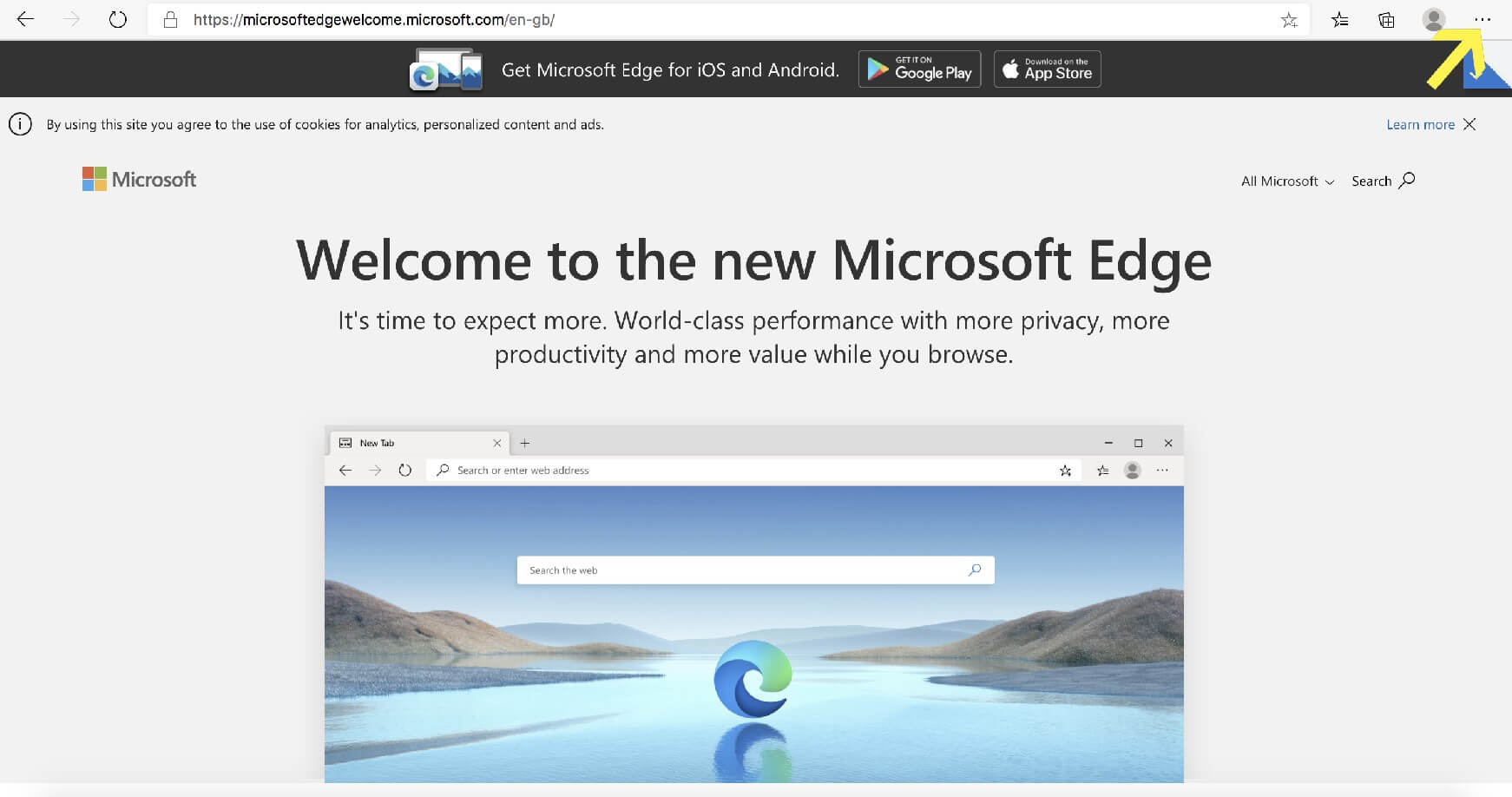The height and width of the screenshot is (797, 1512).
Task: Open the Favourites list icon in toolbar
Action: 1340,20
